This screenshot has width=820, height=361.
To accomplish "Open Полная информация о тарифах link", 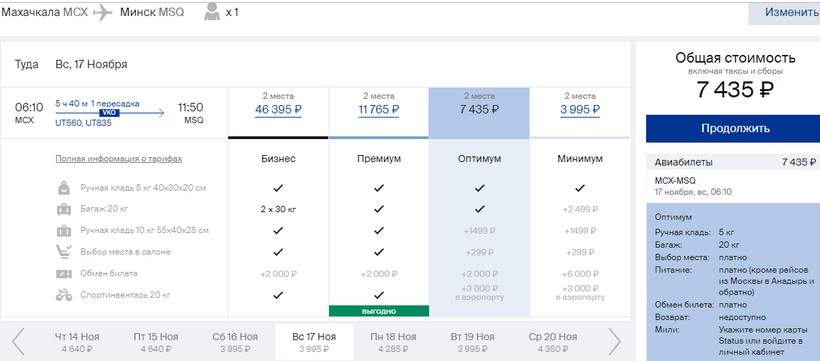I will (x=119, y=159).
